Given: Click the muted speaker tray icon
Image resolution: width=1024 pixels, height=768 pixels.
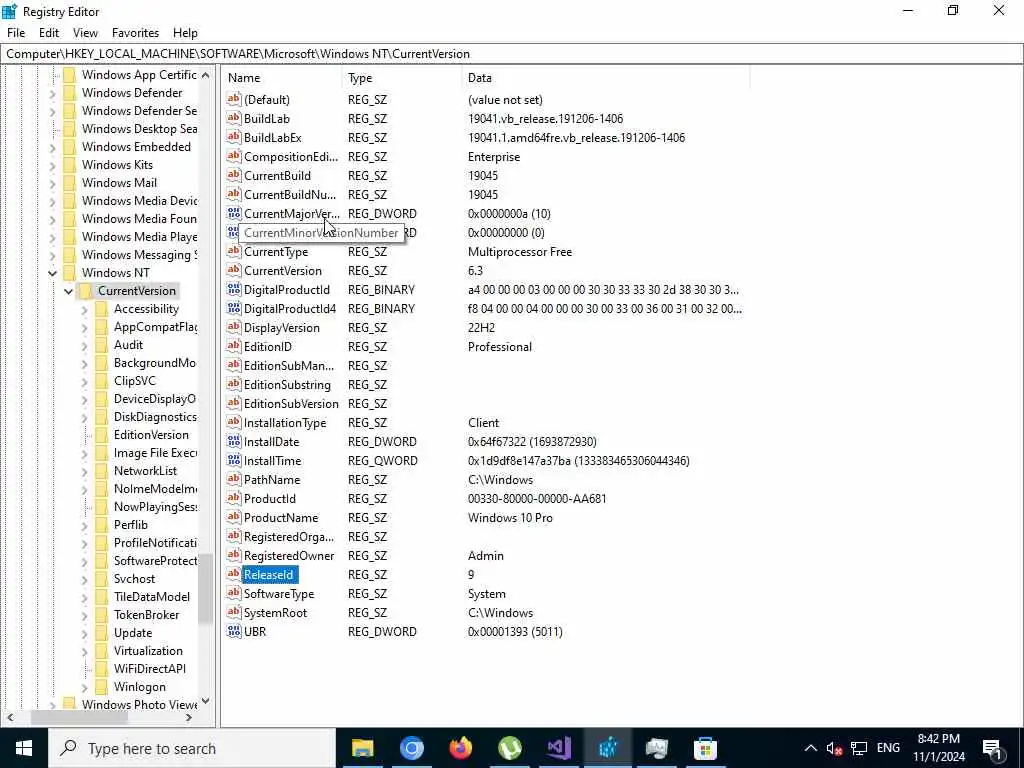Looking at the screenshot, I should (x=834, y=748).
